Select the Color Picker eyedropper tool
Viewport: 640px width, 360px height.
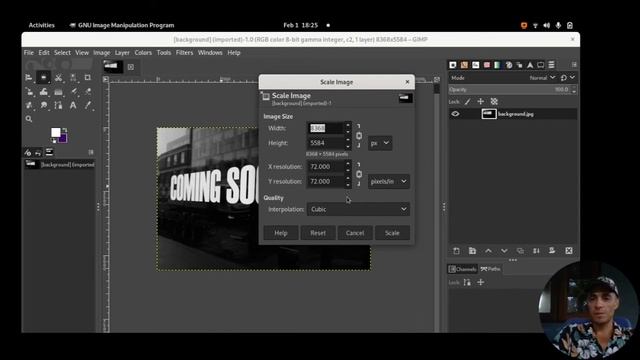point(88,105)
